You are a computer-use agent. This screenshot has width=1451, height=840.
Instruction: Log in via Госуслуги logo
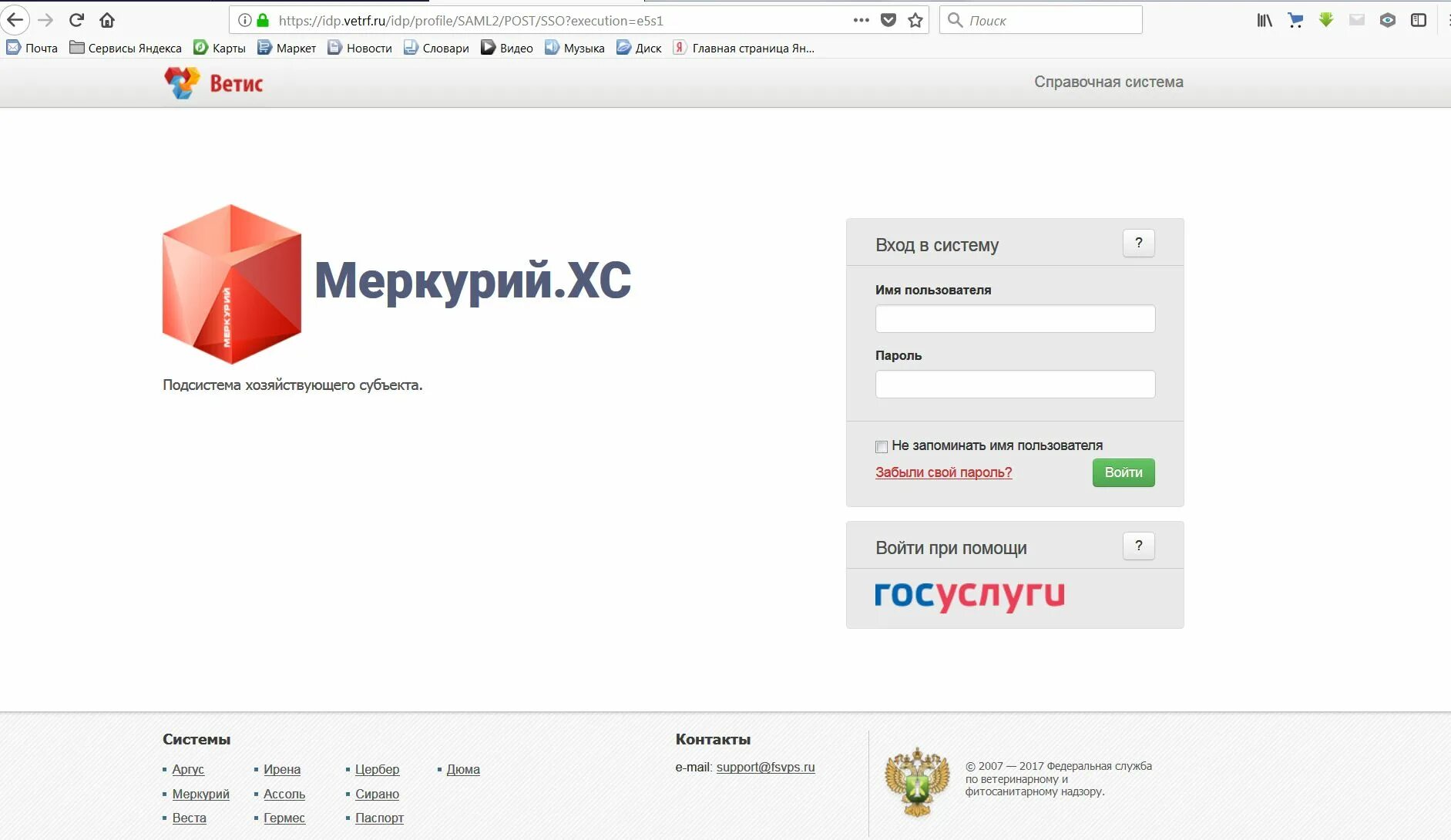(969, 596)
